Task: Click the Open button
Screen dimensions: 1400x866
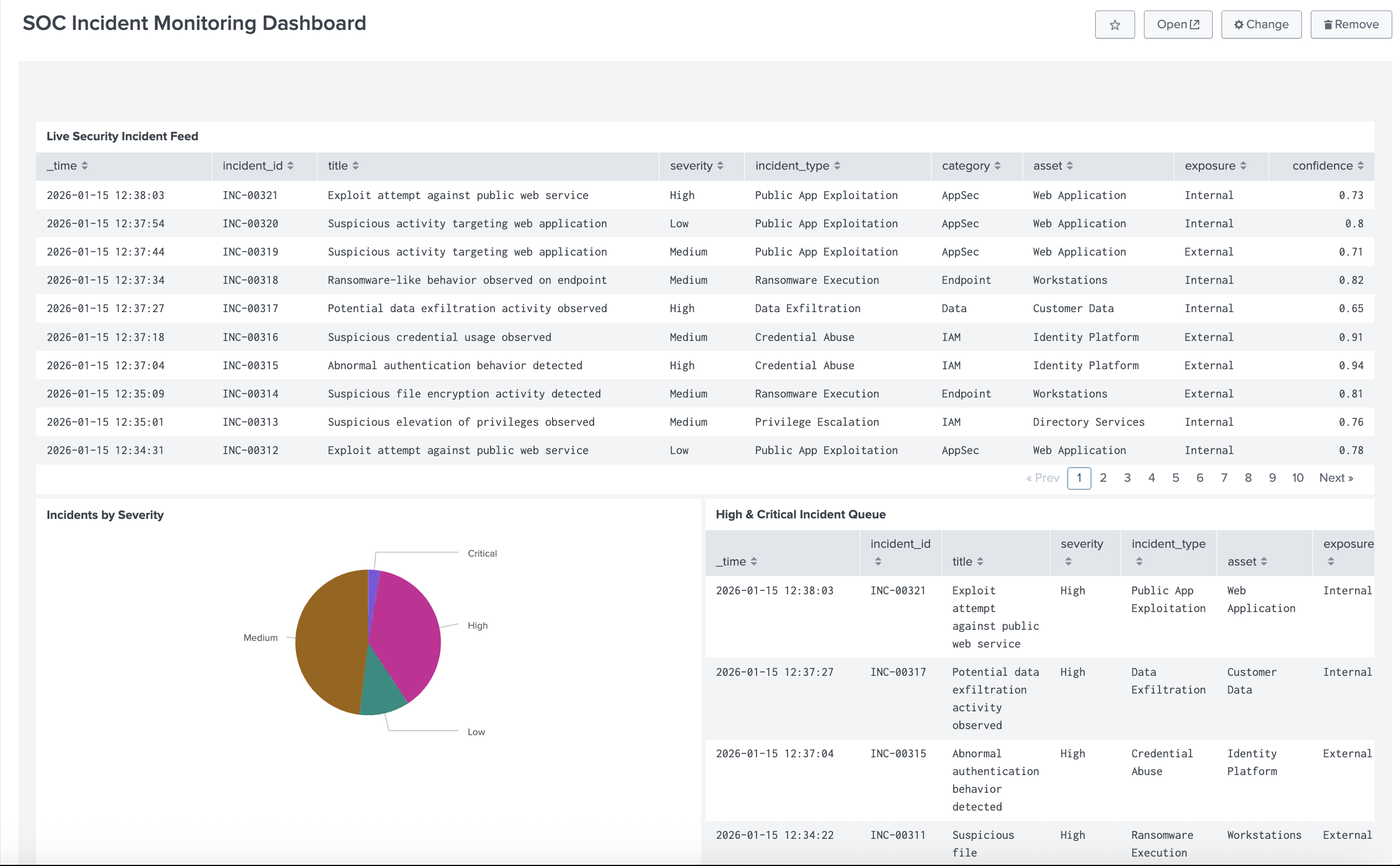Action: pyautogui.click(x=1177, y=24)
